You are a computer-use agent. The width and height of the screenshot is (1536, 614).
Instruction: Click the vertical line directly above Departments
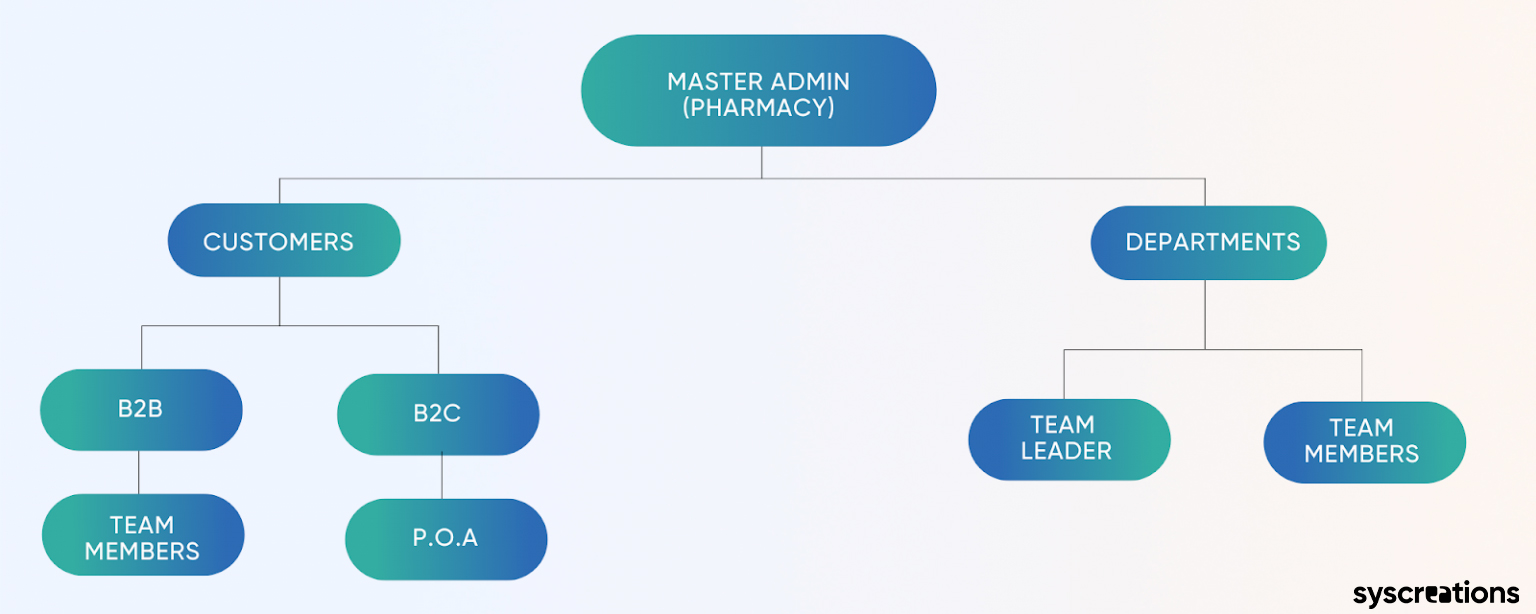pyautogui.click(x=1205, y=192)
